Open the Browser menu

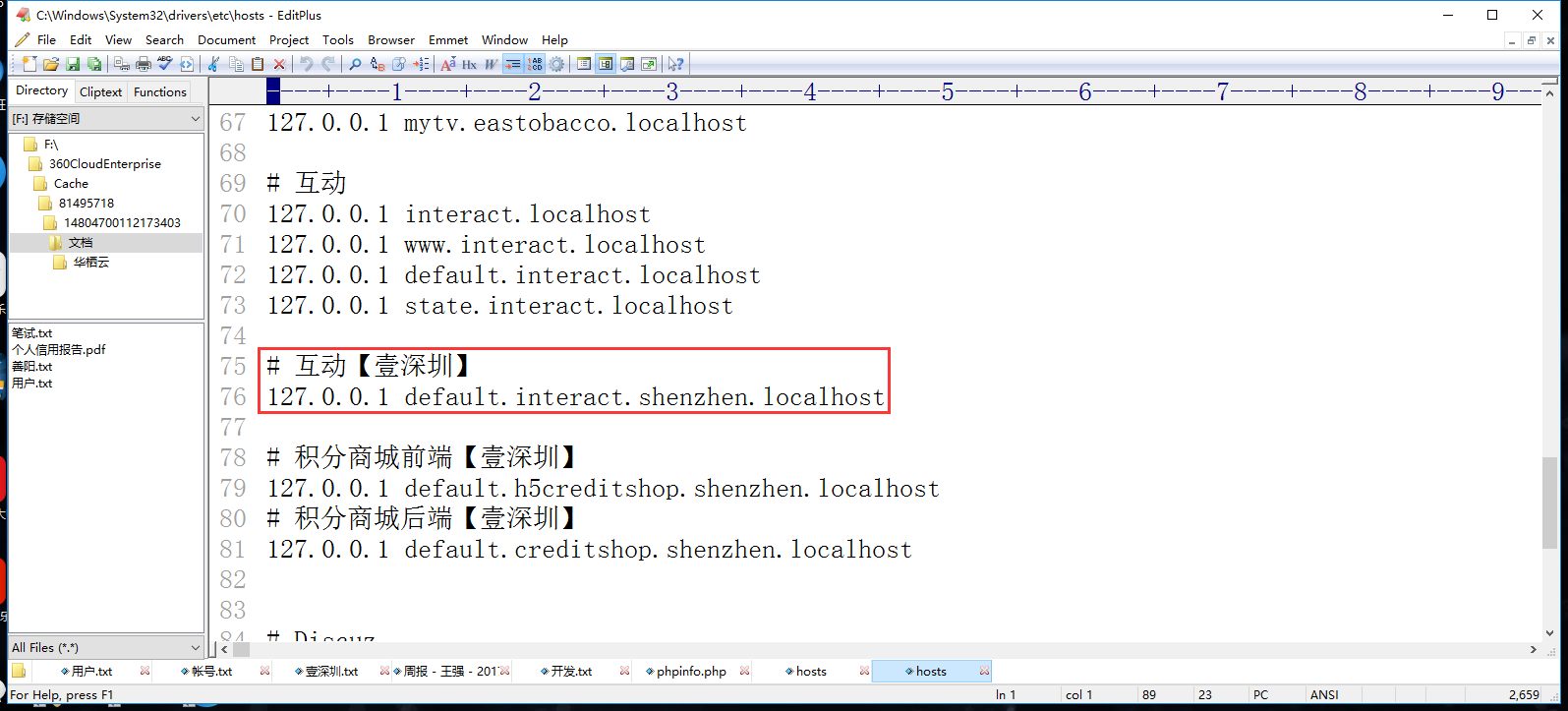(x=391, y=40)
